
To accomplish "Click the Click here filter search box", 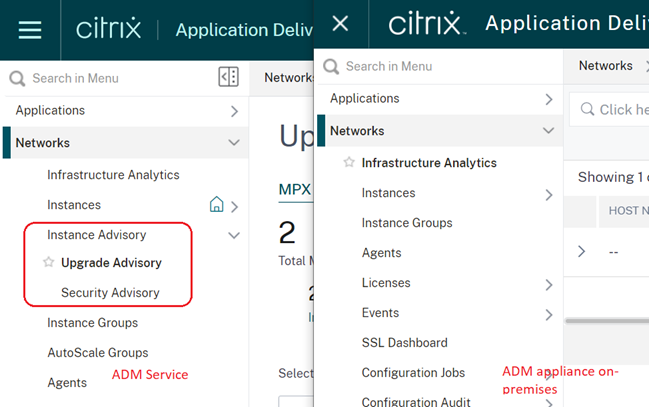I will 609,109.
